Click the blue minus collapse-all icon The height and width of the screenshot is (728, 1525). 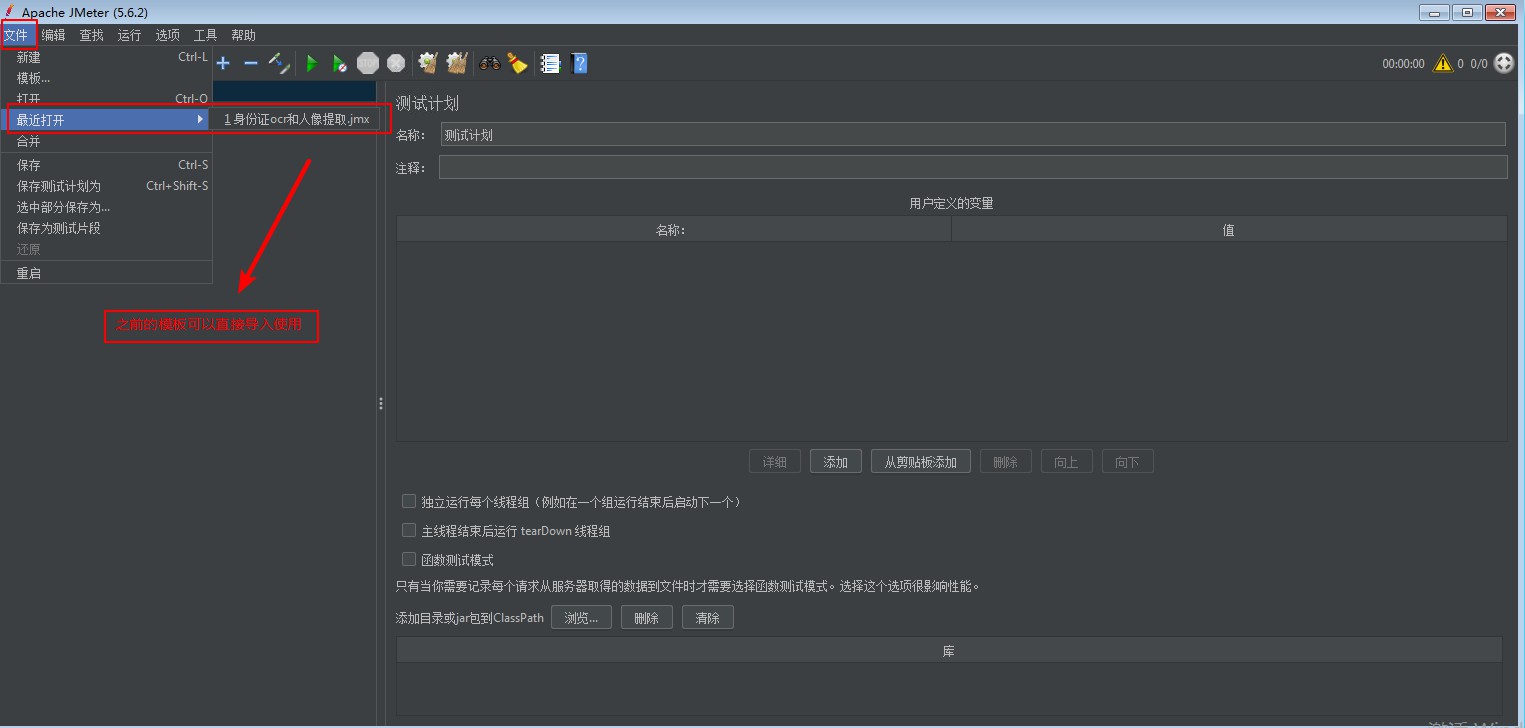pyautogui.click(x=251, y=63)
